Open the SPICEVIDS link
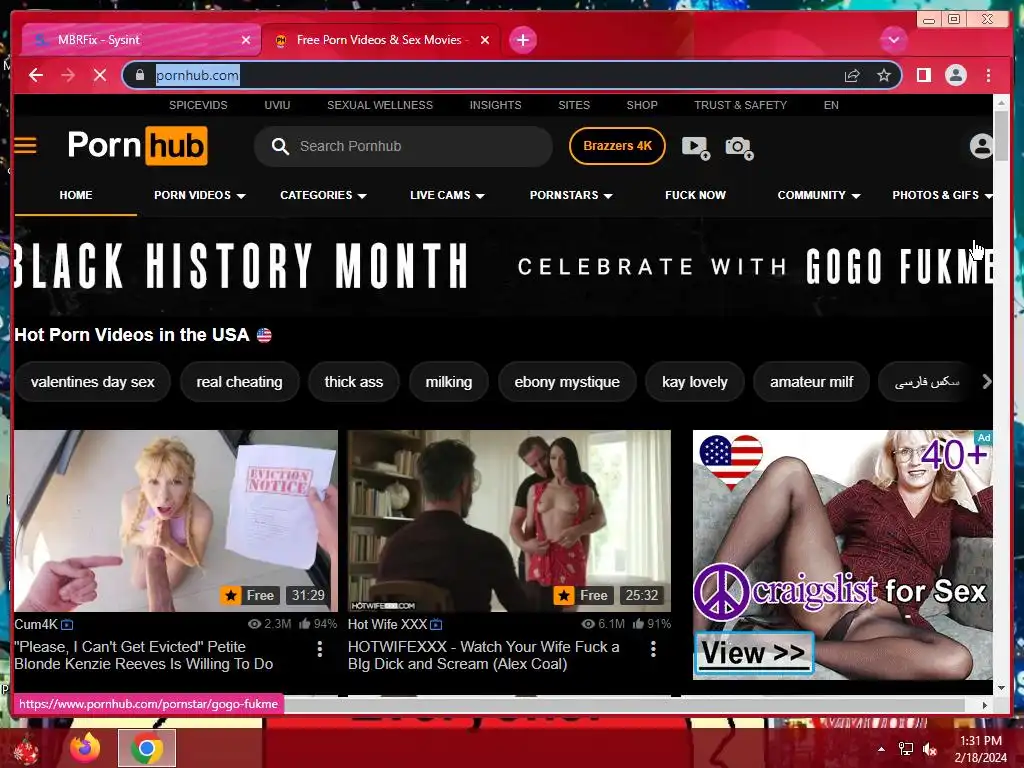This screenshot has width=1024, height=768. 198,105
